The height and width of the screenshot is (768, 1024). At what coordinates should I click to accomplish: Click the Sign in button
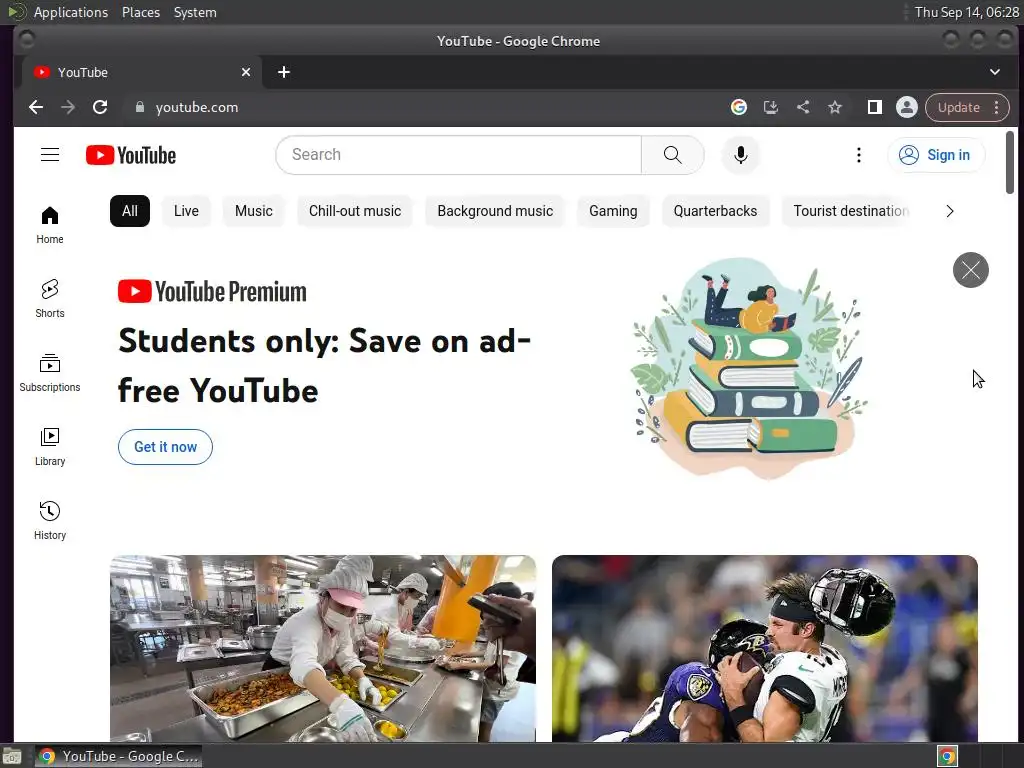click(x=936, y=155)
